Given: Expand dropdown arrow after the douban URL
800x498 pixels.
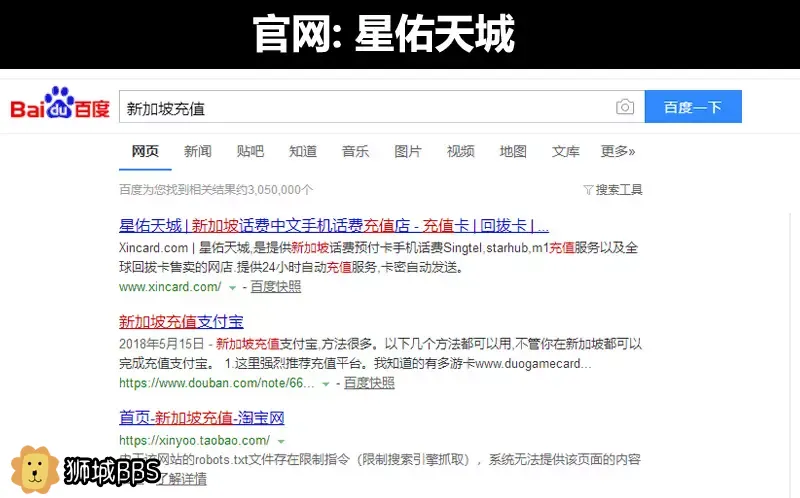Looking at the screenshot, I should coord(326,384).
